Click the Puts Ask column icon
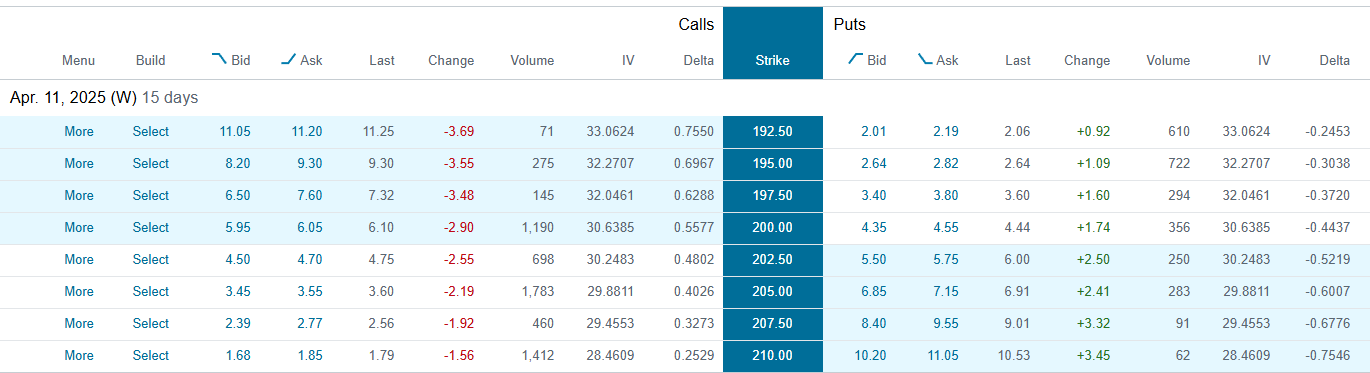Viewport: 1370px width, 373px height. click(x=925, y=59)
